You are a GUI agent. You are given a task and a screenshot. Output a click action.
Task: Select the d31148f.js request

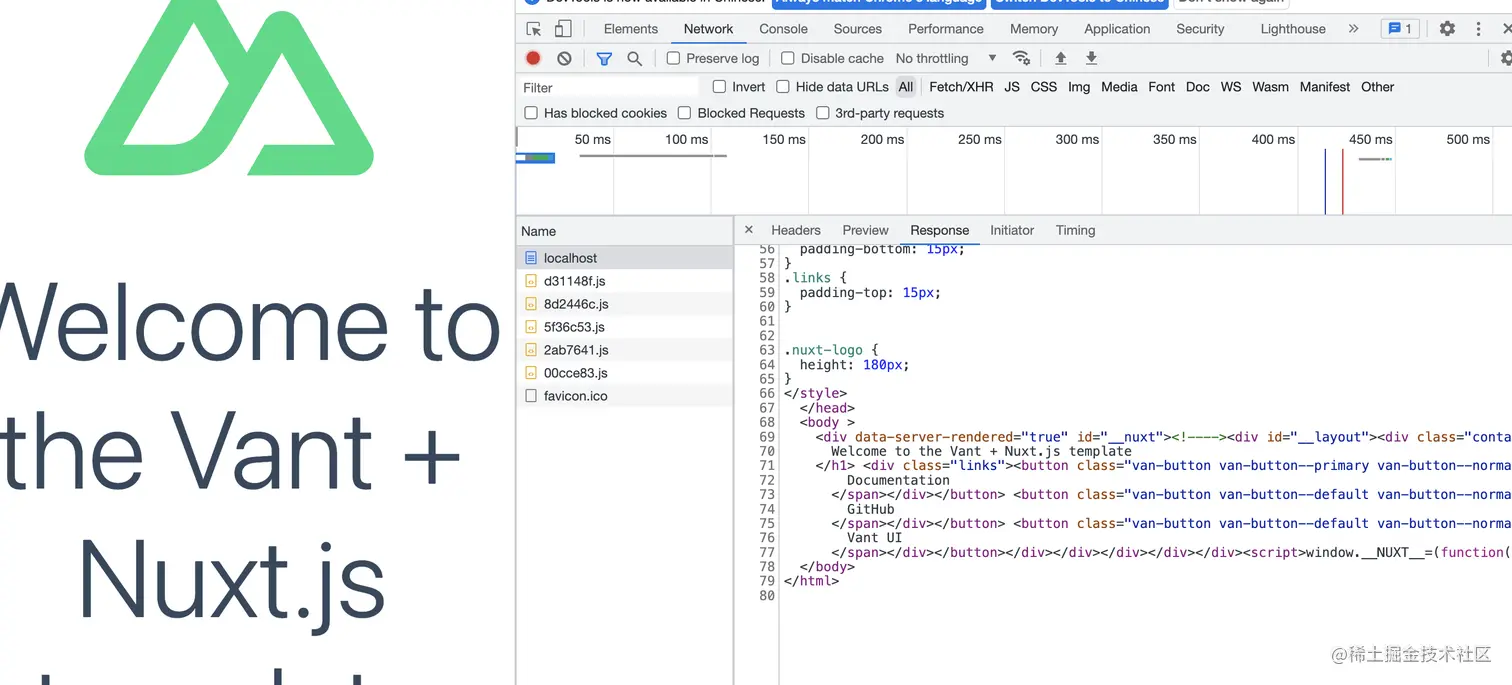625,281
